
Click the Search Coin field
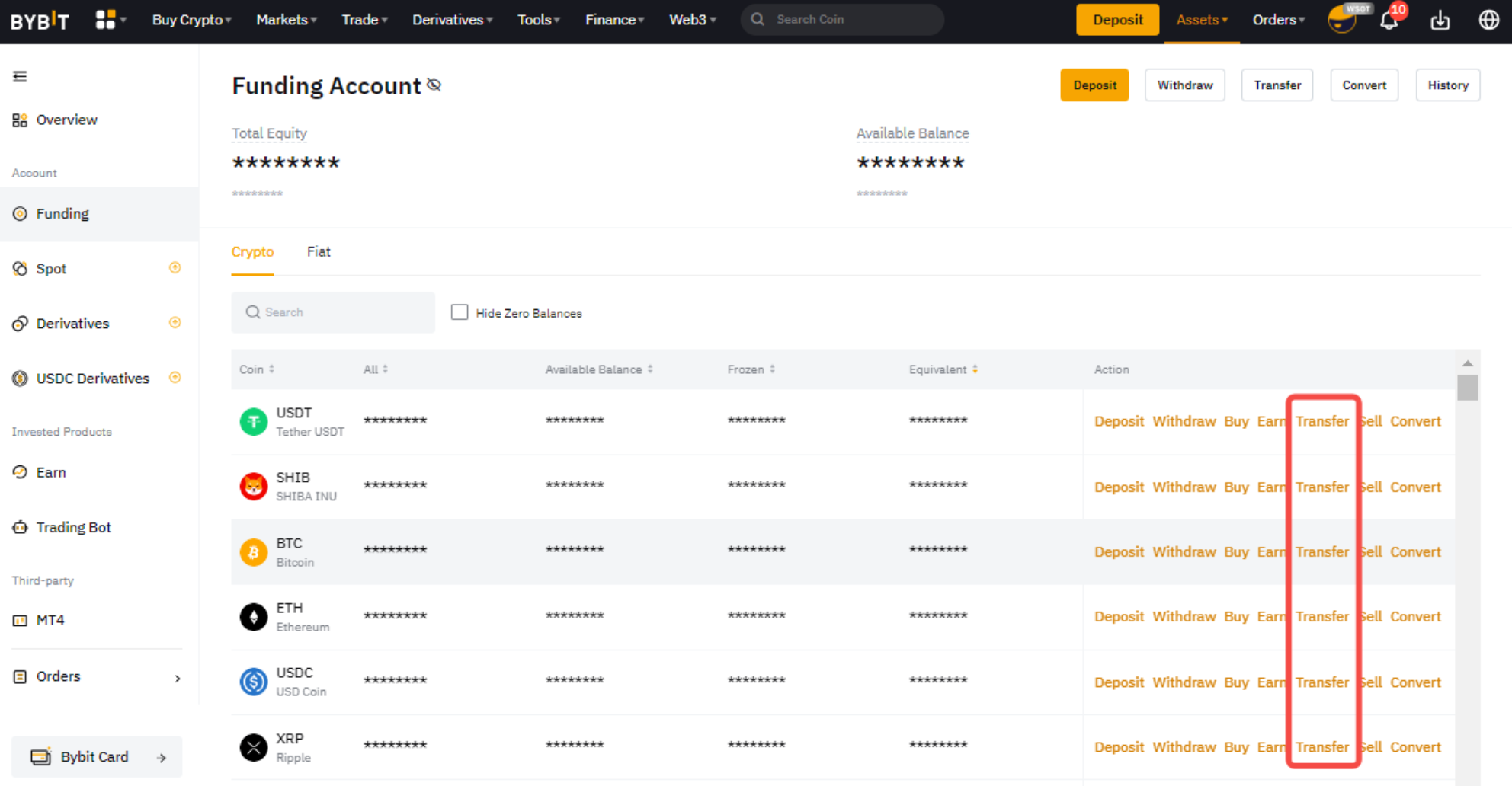pyautogui.click(x=842, y=20)
